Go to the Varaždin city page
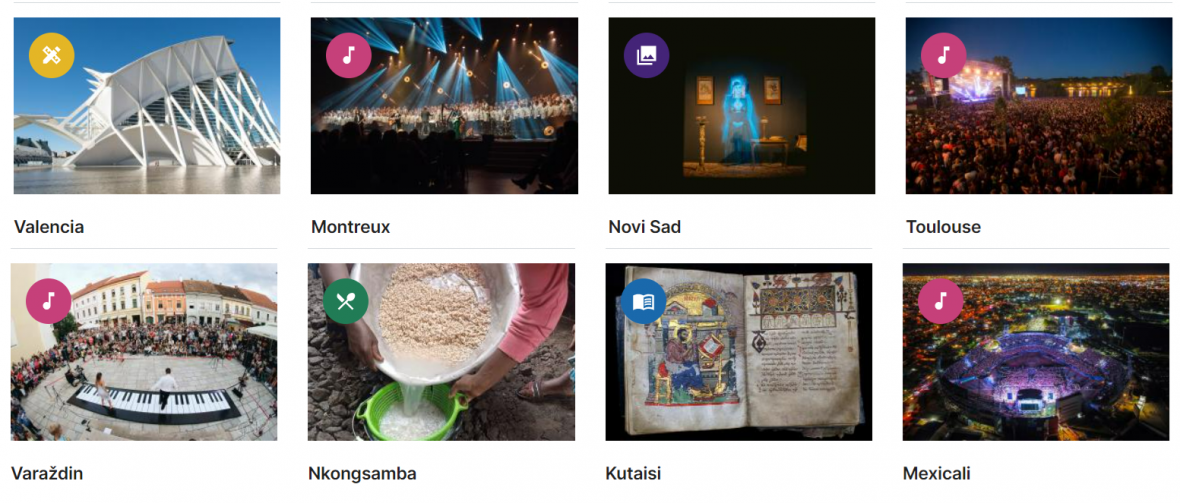Viewport: 1180px width, 503px height. coord(47,474)
